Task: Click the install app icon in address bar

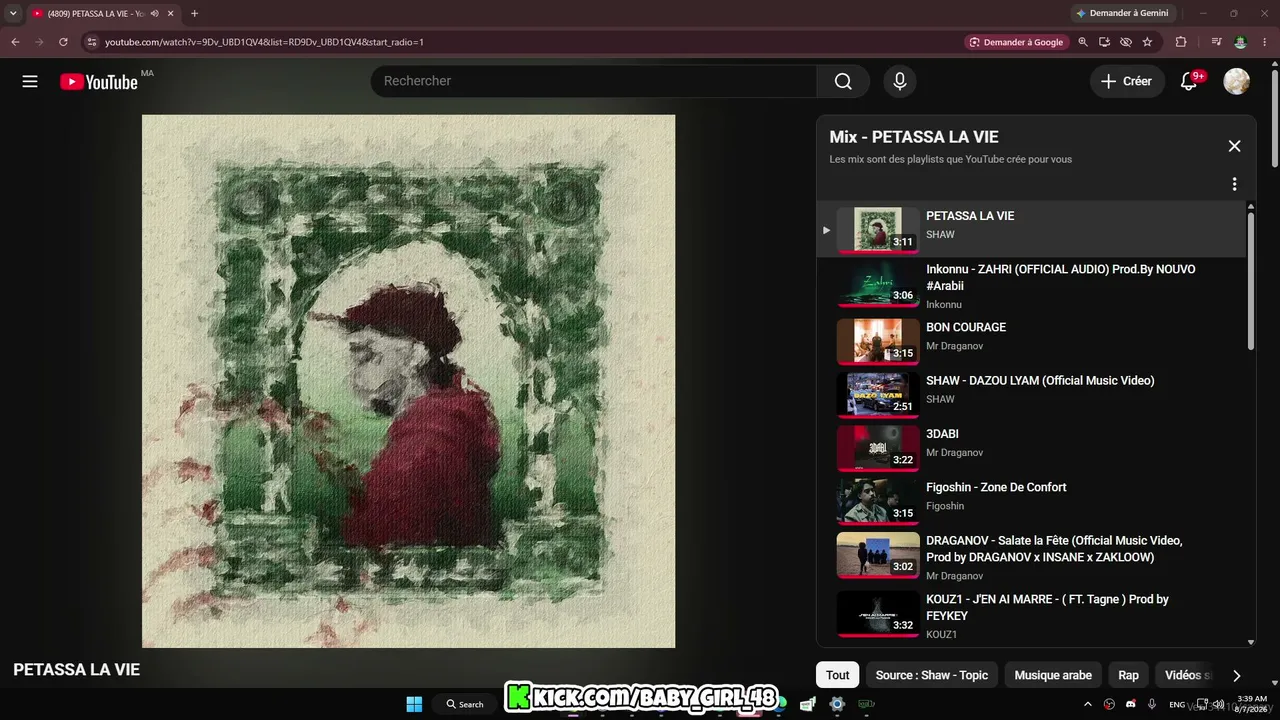Action: pos(1104,42)
